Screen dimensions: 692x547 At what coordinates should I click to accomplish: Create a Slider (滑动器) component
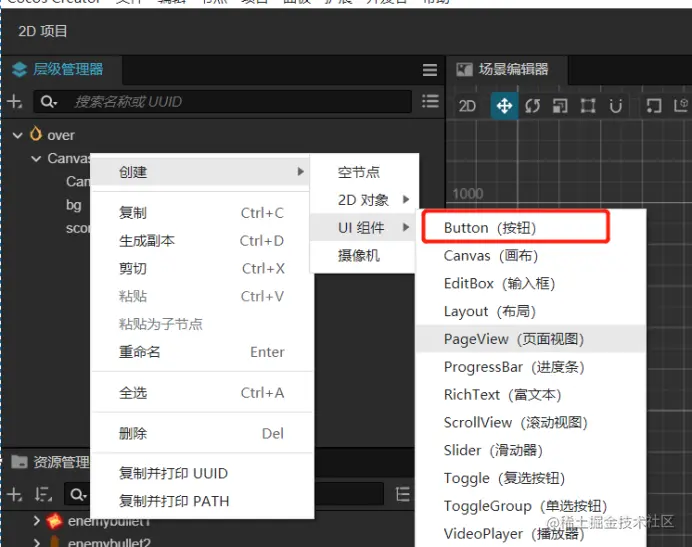(531, 450)
